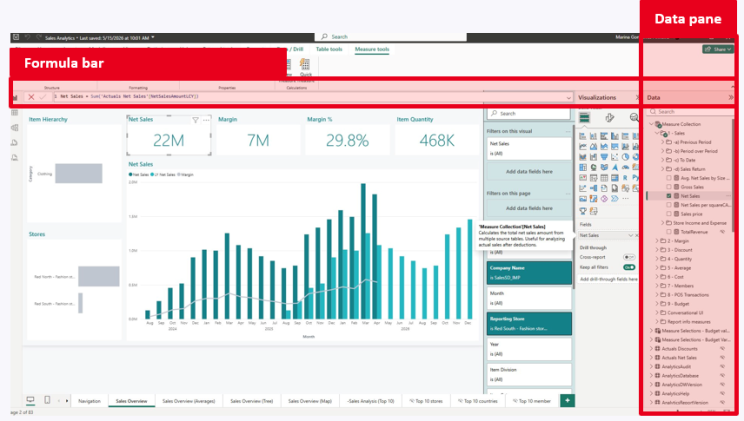
Task: Open the Format visual brush icon
Action: (610, 117)
